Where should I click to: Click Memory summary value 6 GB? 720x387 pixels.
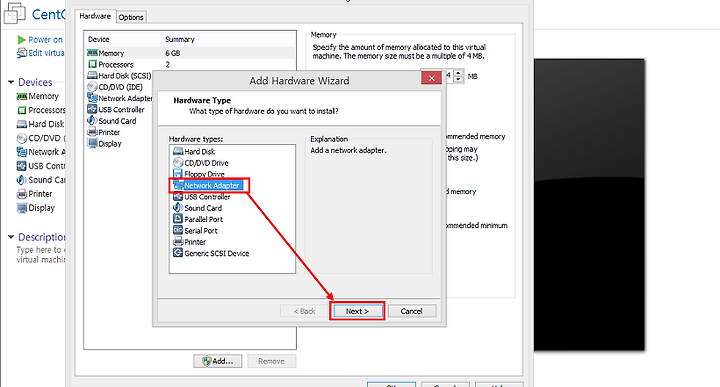(x=173, y=53)
